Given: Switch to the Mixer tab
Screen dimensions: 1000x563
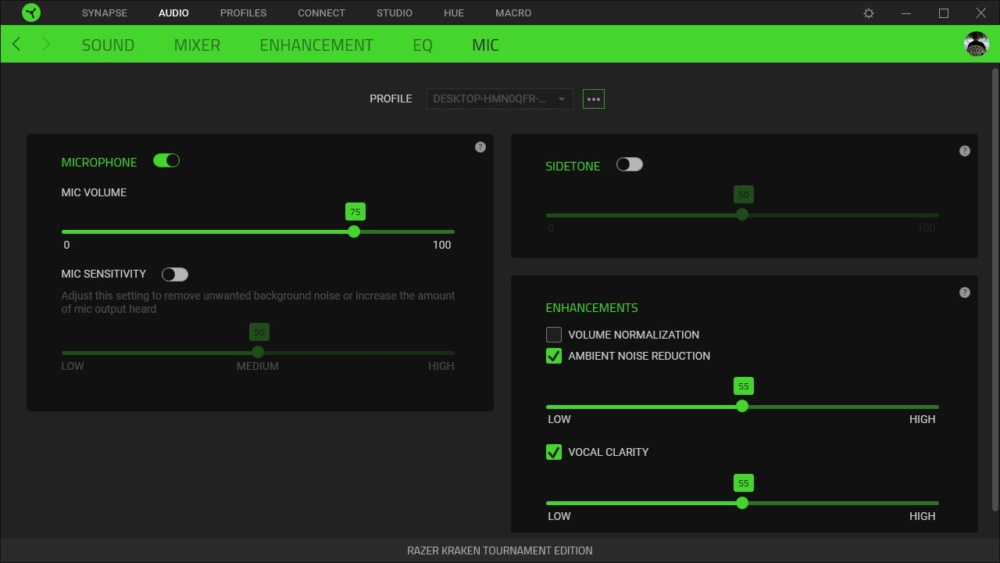Looking at the screenshot, I should pyautogui.click(x=197, y=45).
